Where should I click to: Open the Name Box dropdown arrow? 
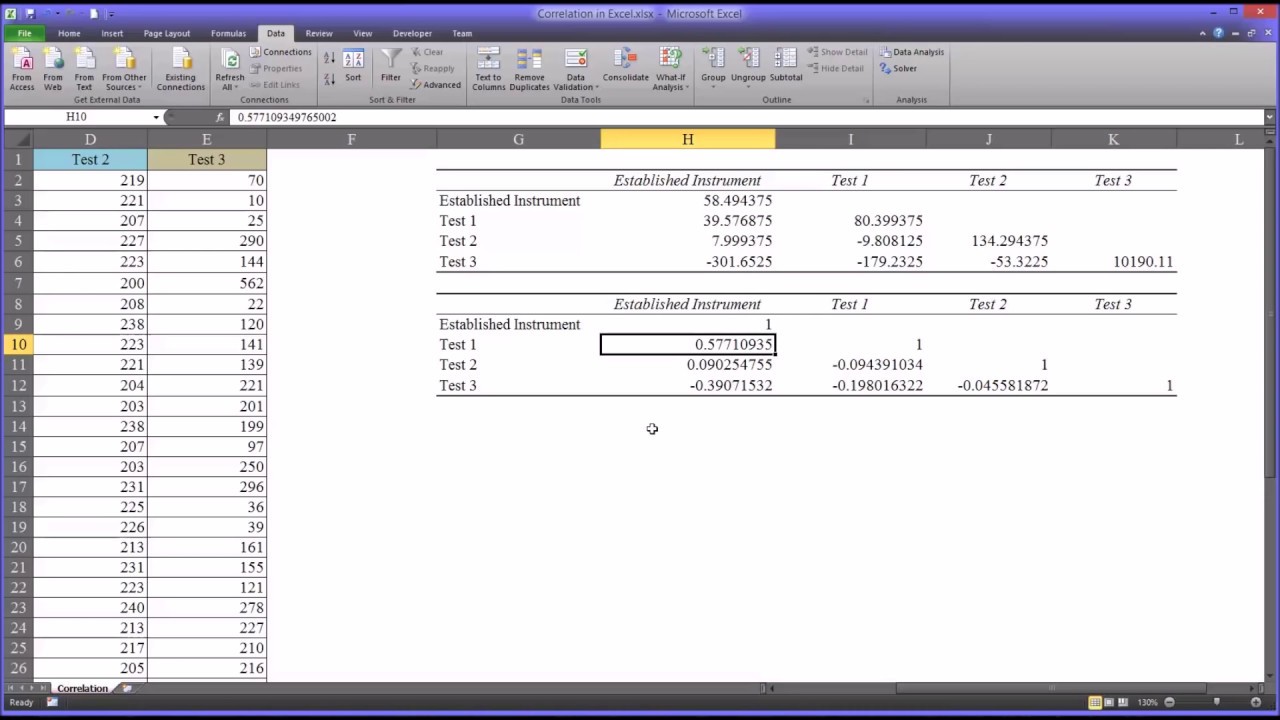[156, 117]
